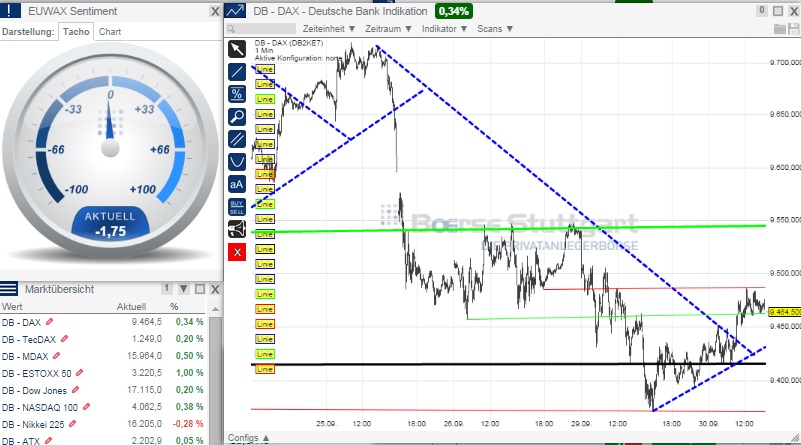Maximize the Marktübersicht panel

(200, 289)
